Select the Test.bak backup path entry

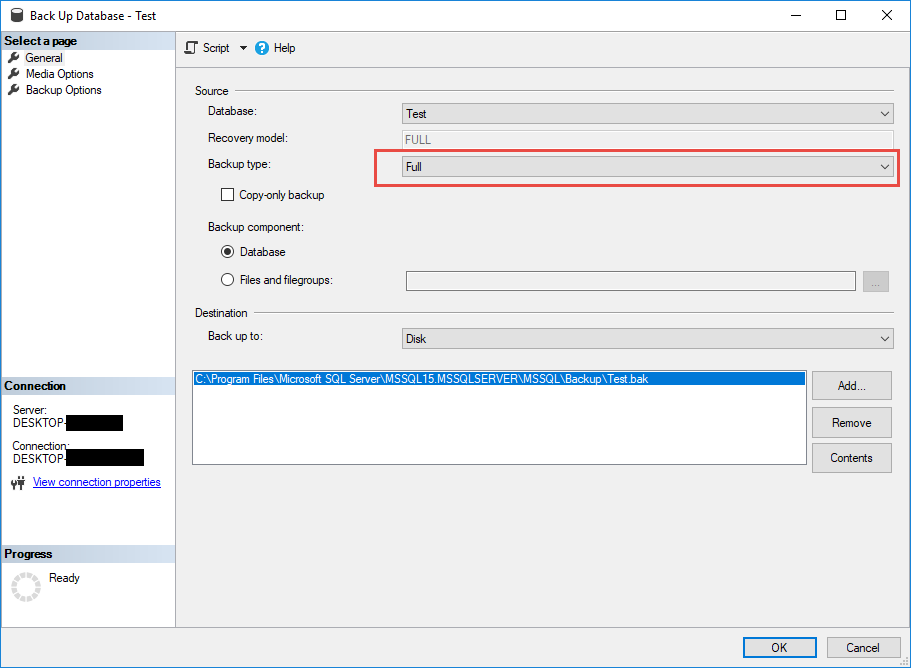(421, 379)
